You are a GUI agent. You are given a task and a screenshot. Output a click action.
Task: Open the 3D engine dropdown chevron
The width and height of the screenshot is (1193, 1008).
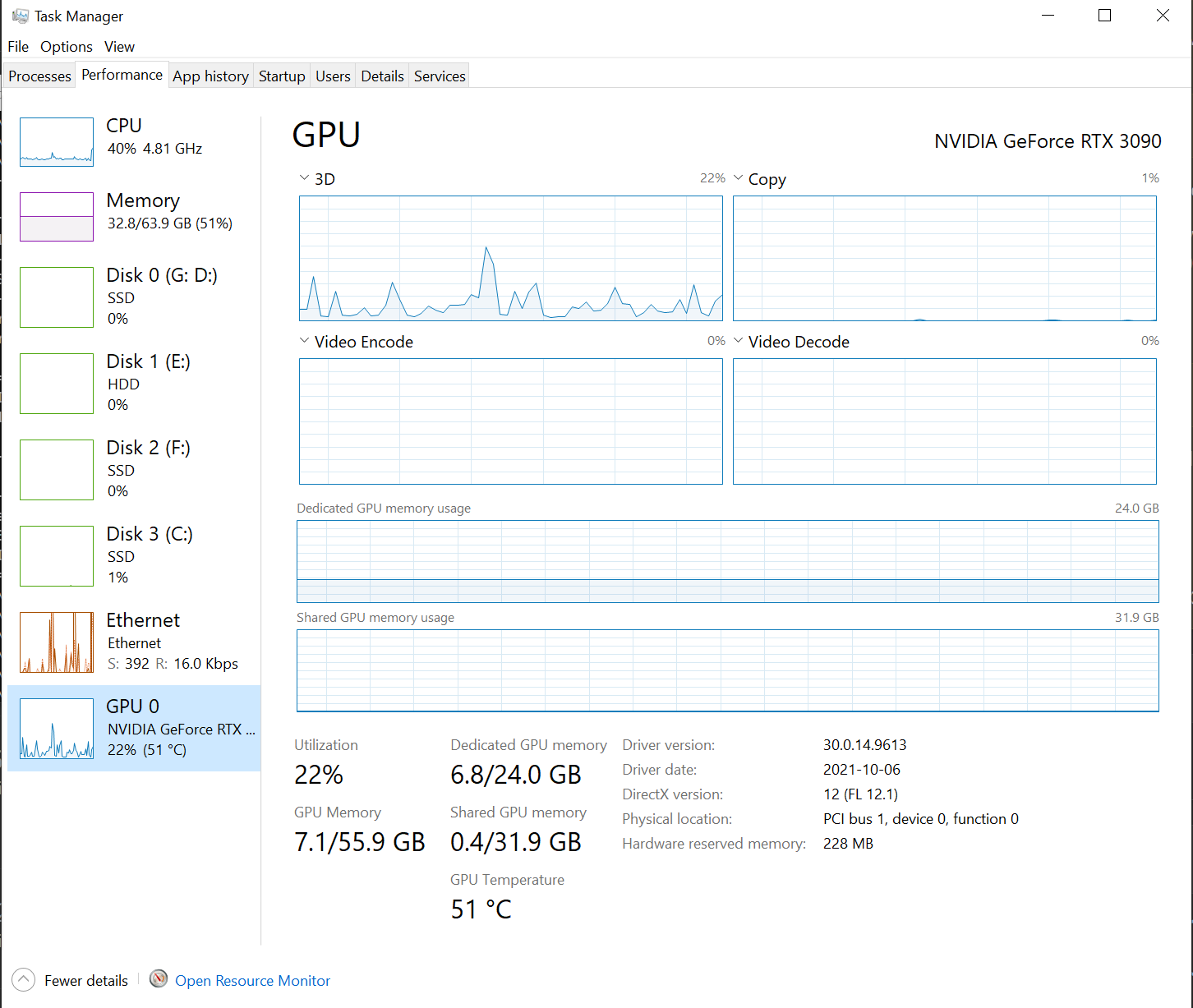(x=304, y=177)
